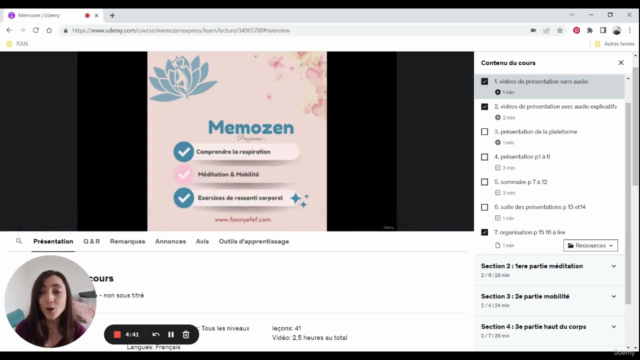The image size is (640, 360).
Task: Pause the screen recording
Action: (171, 335)
